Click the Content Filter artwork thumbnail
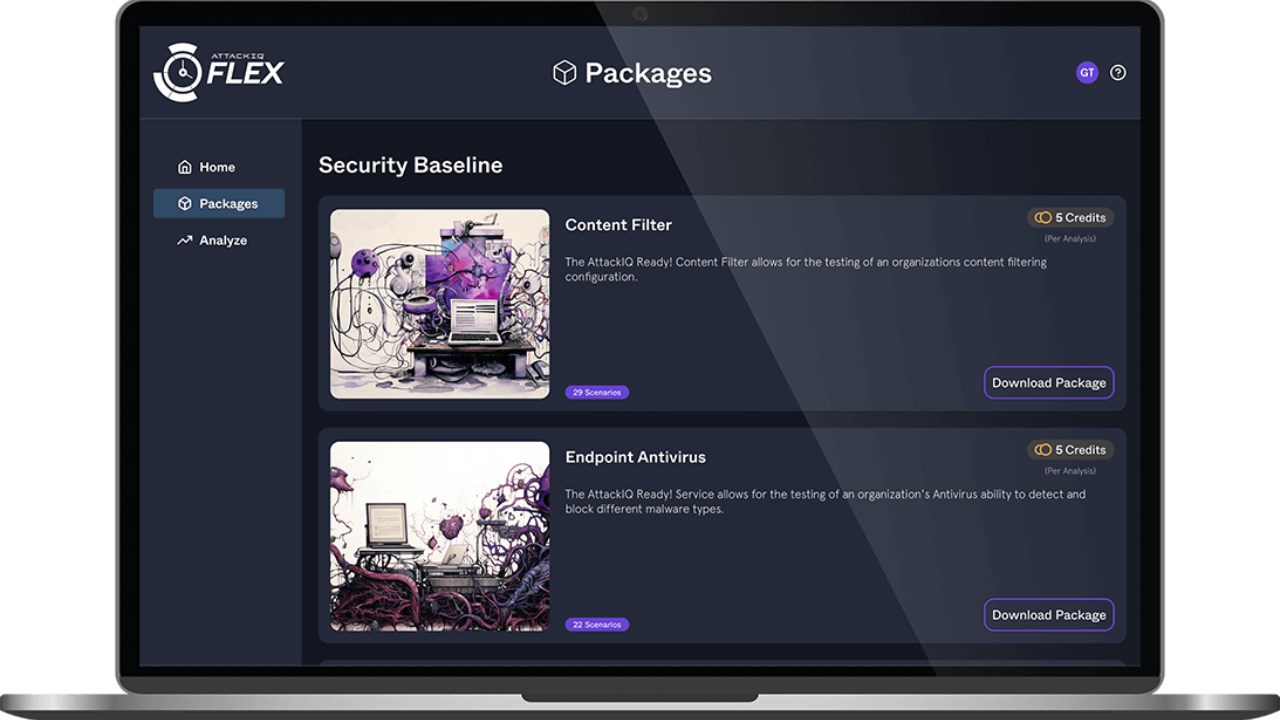1280x720 pixels. tap(440, 304)
